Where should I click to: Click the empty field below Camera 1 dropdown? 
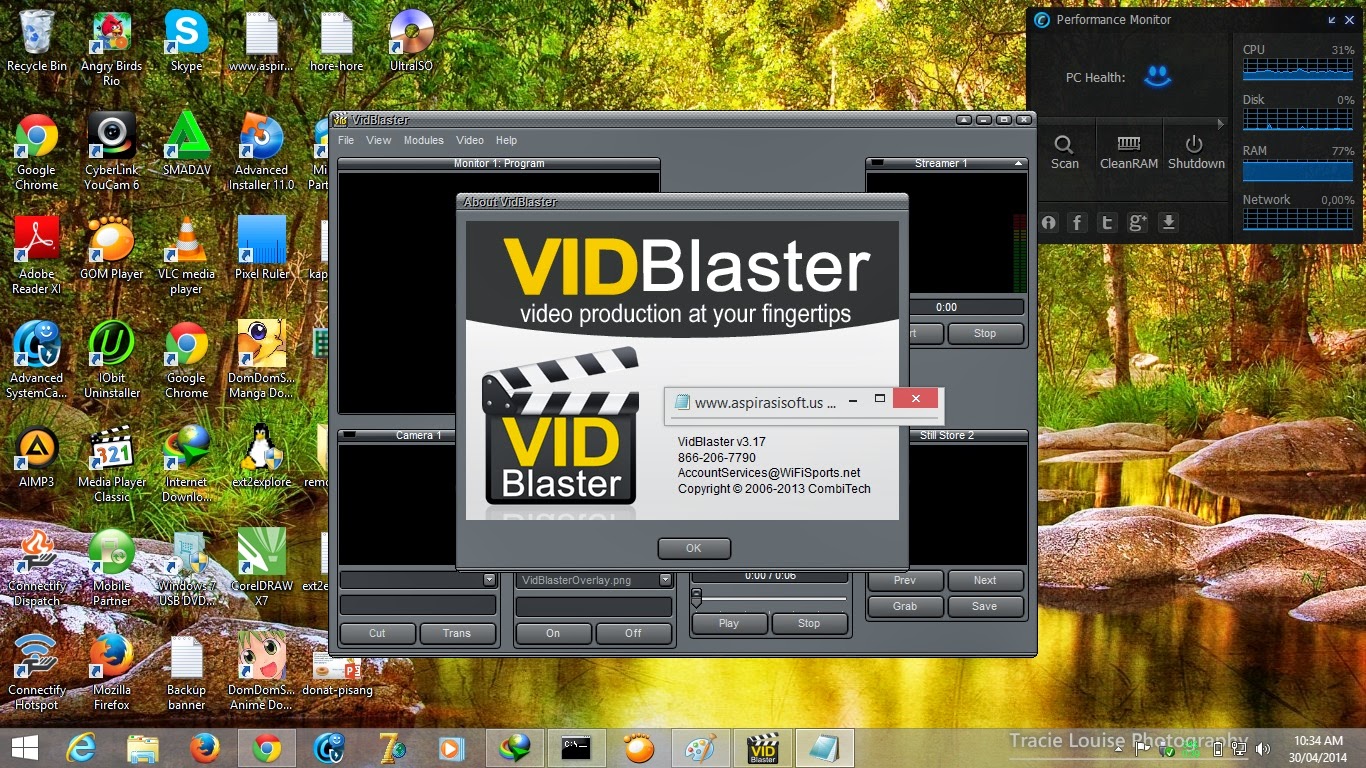tap(418, 605)
